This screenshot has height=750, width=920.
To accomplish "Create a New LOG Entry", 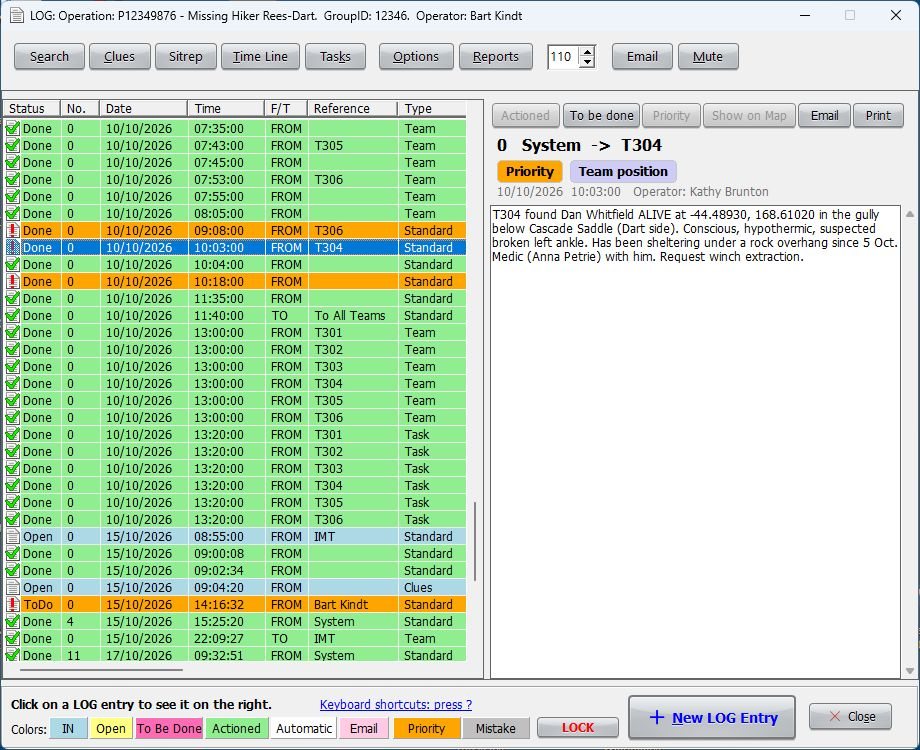I will 712,717.
